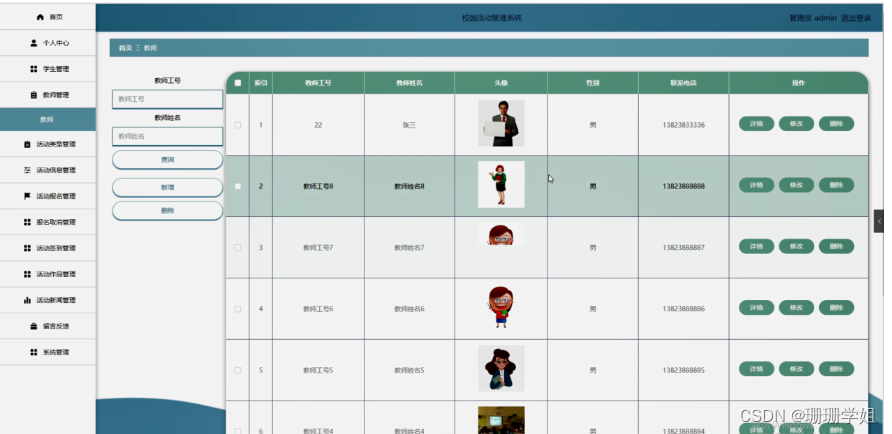Screen dimensions: 892x434
Task: Open 详情 for 教师姓名6
Action: (x=756, y=307)
